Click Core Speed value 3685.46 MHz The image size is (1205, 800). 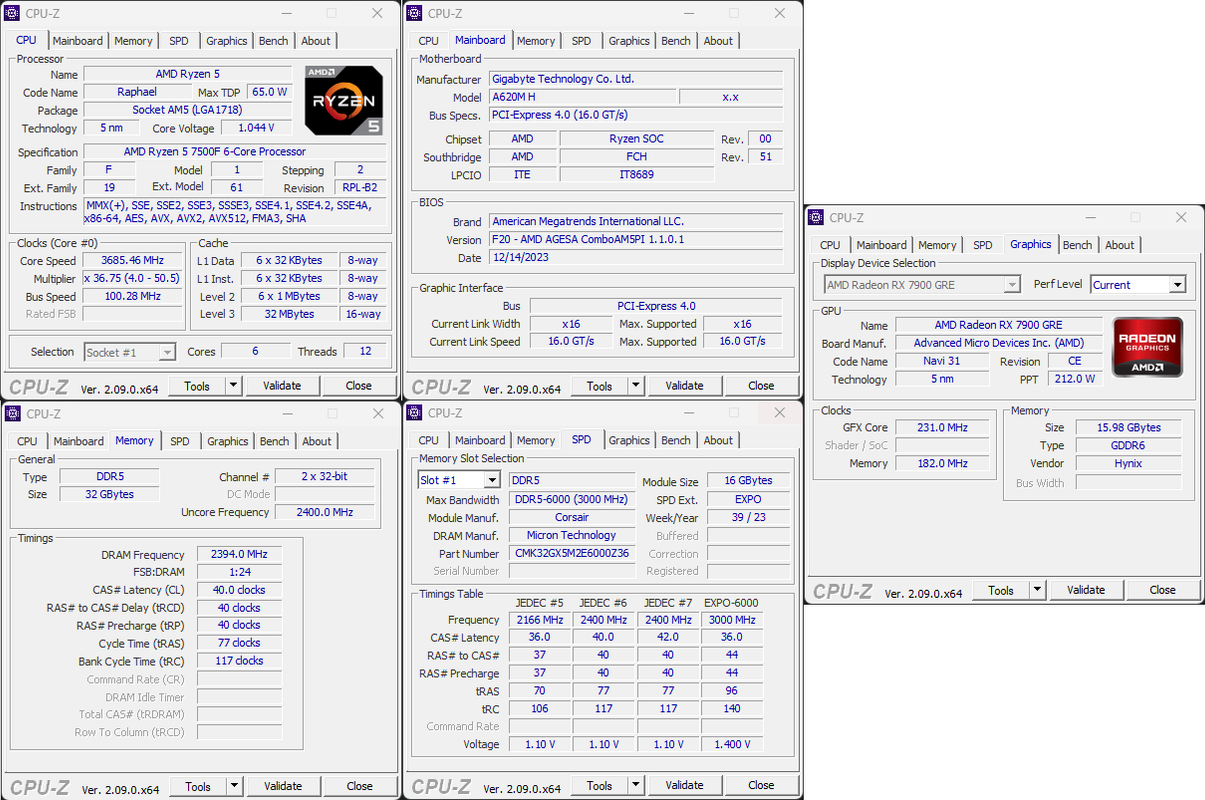click(133, 261)
